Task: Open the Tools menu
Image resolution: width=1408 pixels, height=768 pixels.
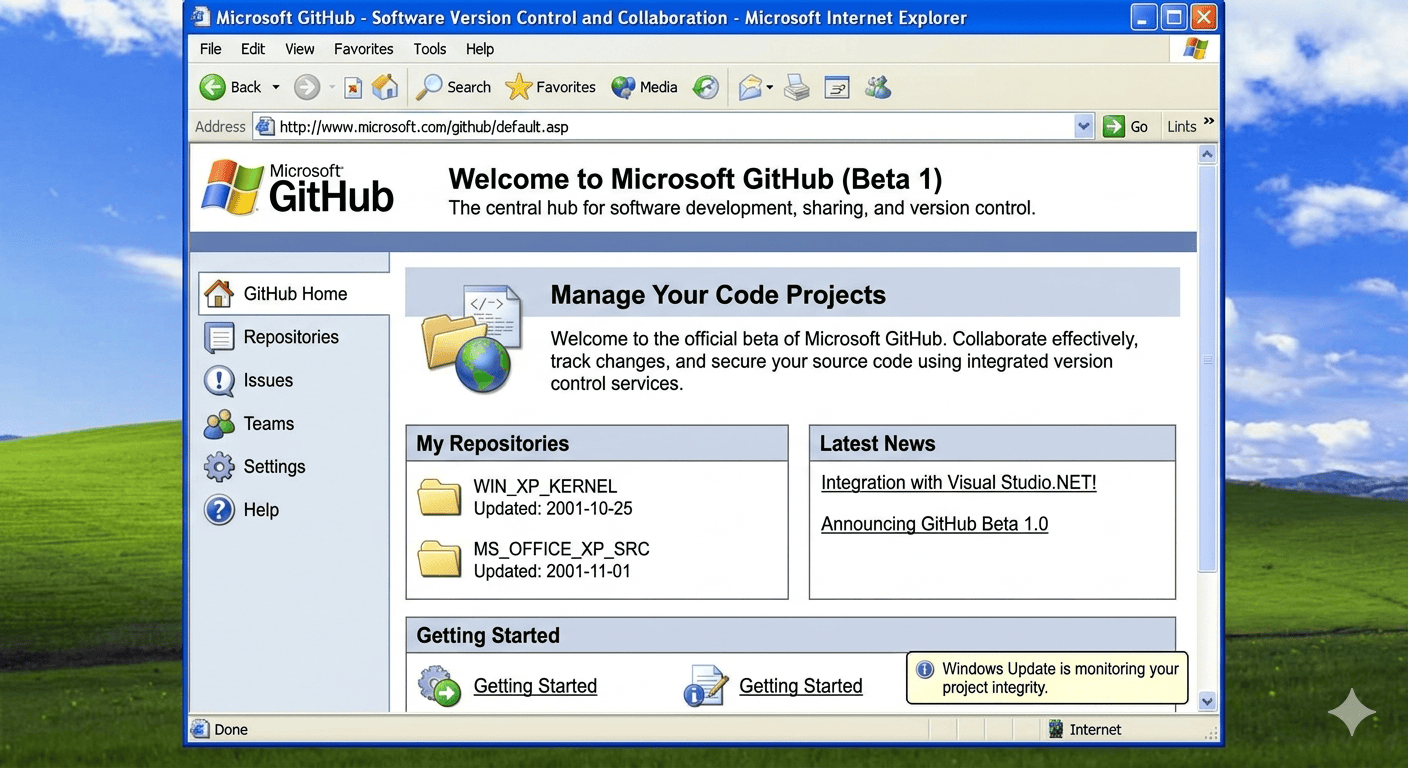Action: pos(430,49)
